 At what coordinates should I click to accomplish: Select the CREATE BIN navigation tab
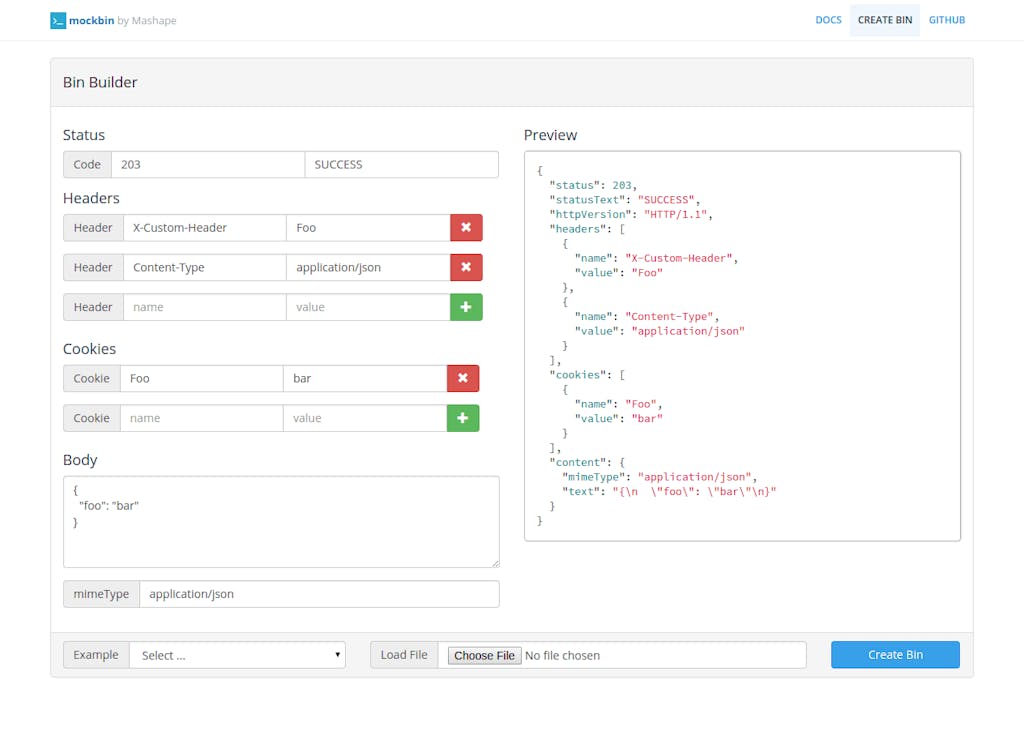tap(884, 20)
